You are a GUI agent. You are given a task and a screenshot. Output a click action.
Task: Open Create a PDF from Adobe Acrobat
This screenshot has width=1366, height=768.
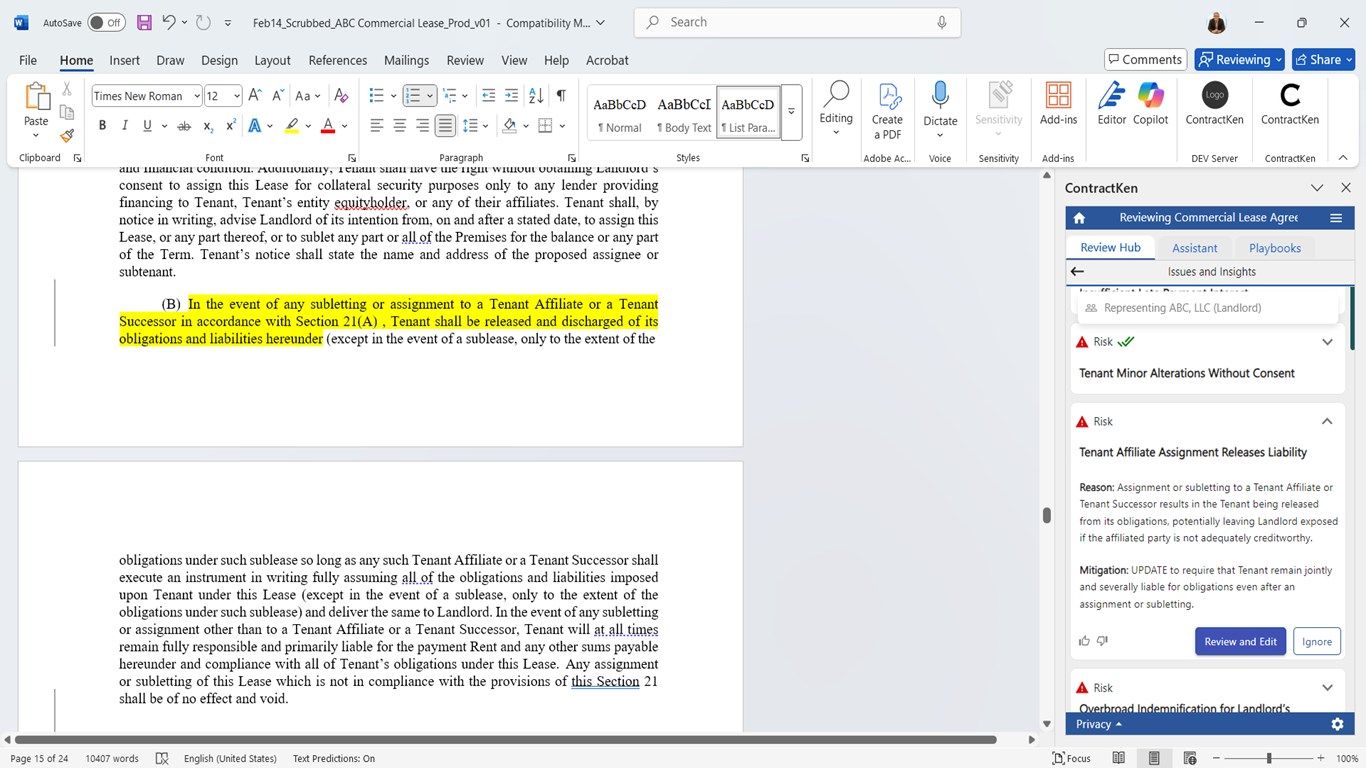click(x=887, y=111)
